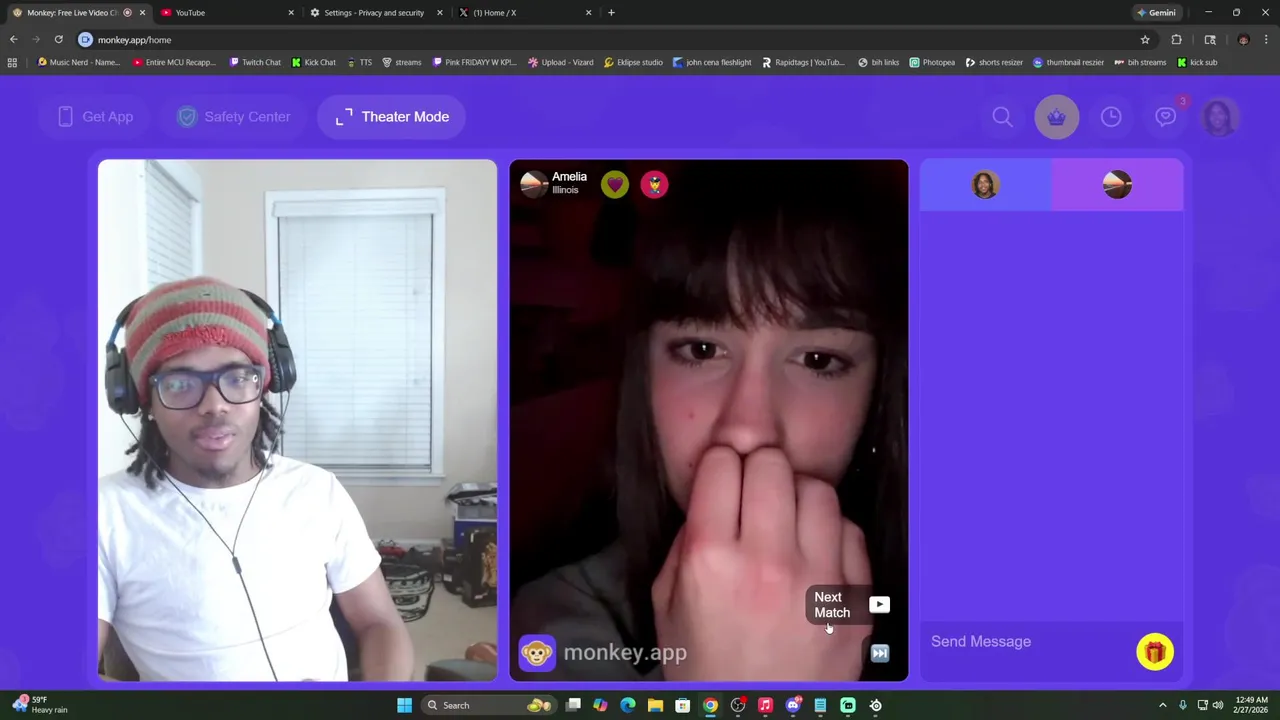The height and width of the screenshot is (720, 1280).
Task: Click the Get App button
Action: tap(95, 117)
